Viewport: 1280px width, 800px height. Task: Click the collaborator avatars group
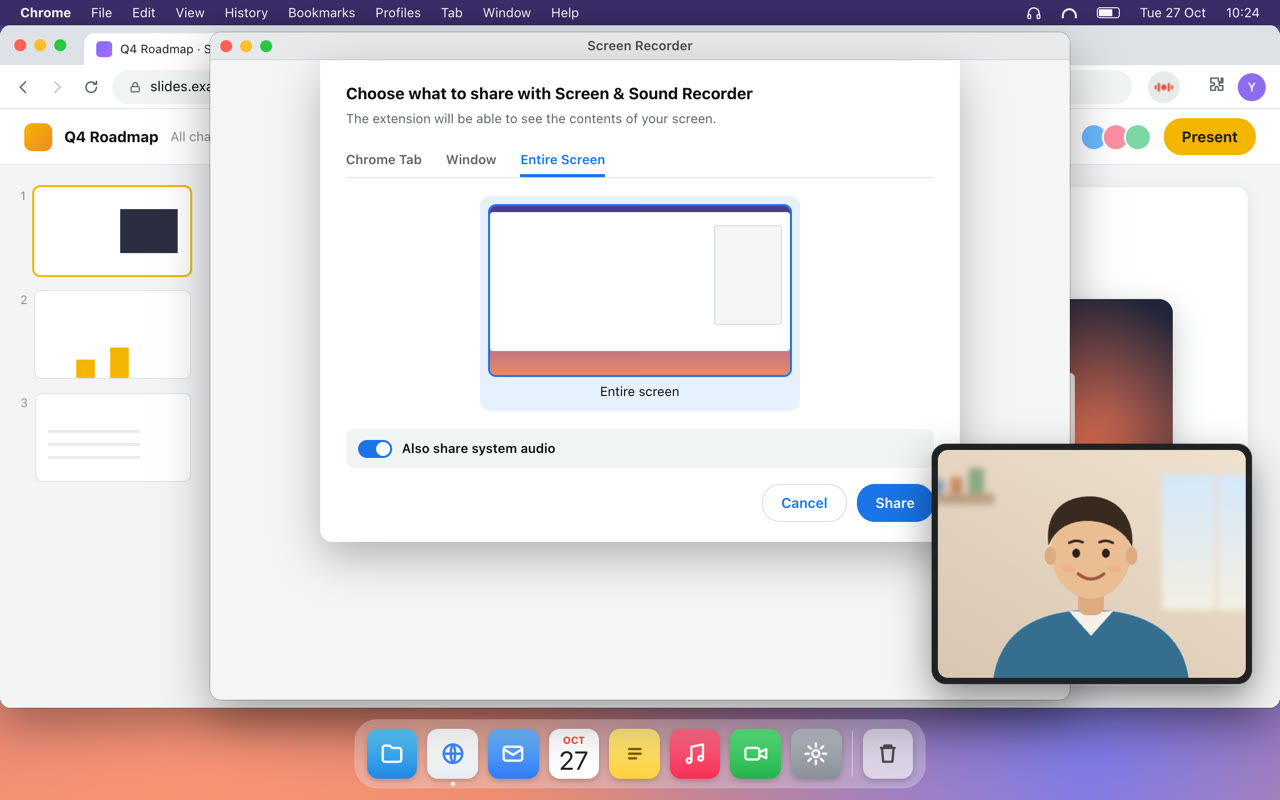1115,137
